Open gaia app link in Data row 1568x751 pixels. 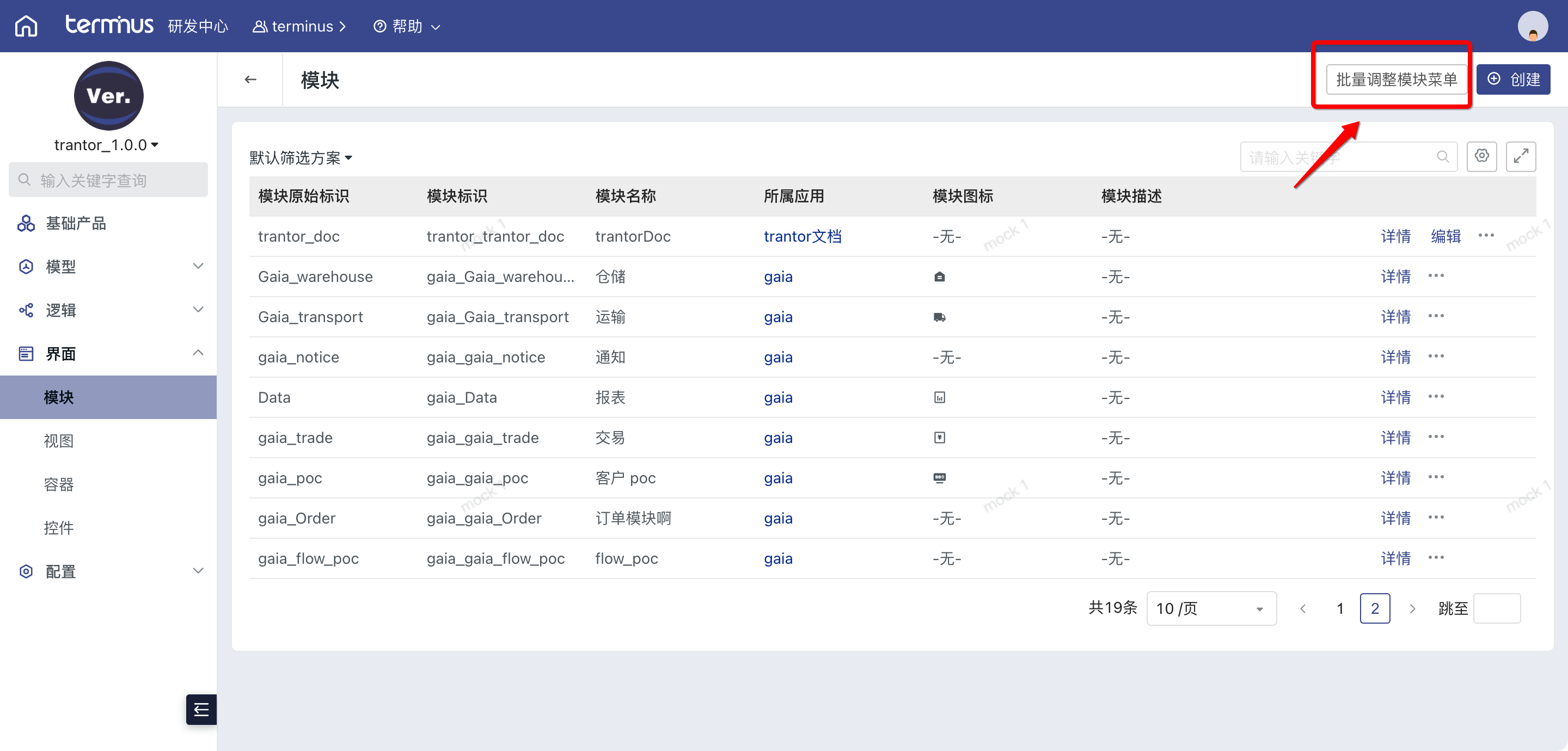pyautogui.click(x=778, y=397)
